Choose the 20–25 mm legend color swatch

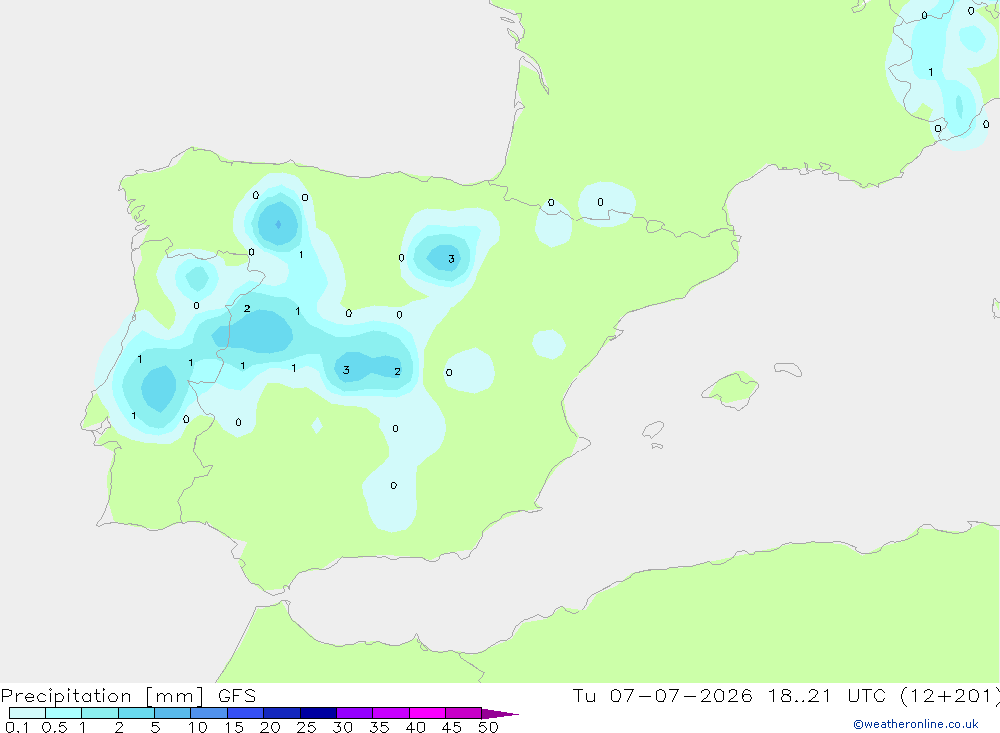coord(282,713)
